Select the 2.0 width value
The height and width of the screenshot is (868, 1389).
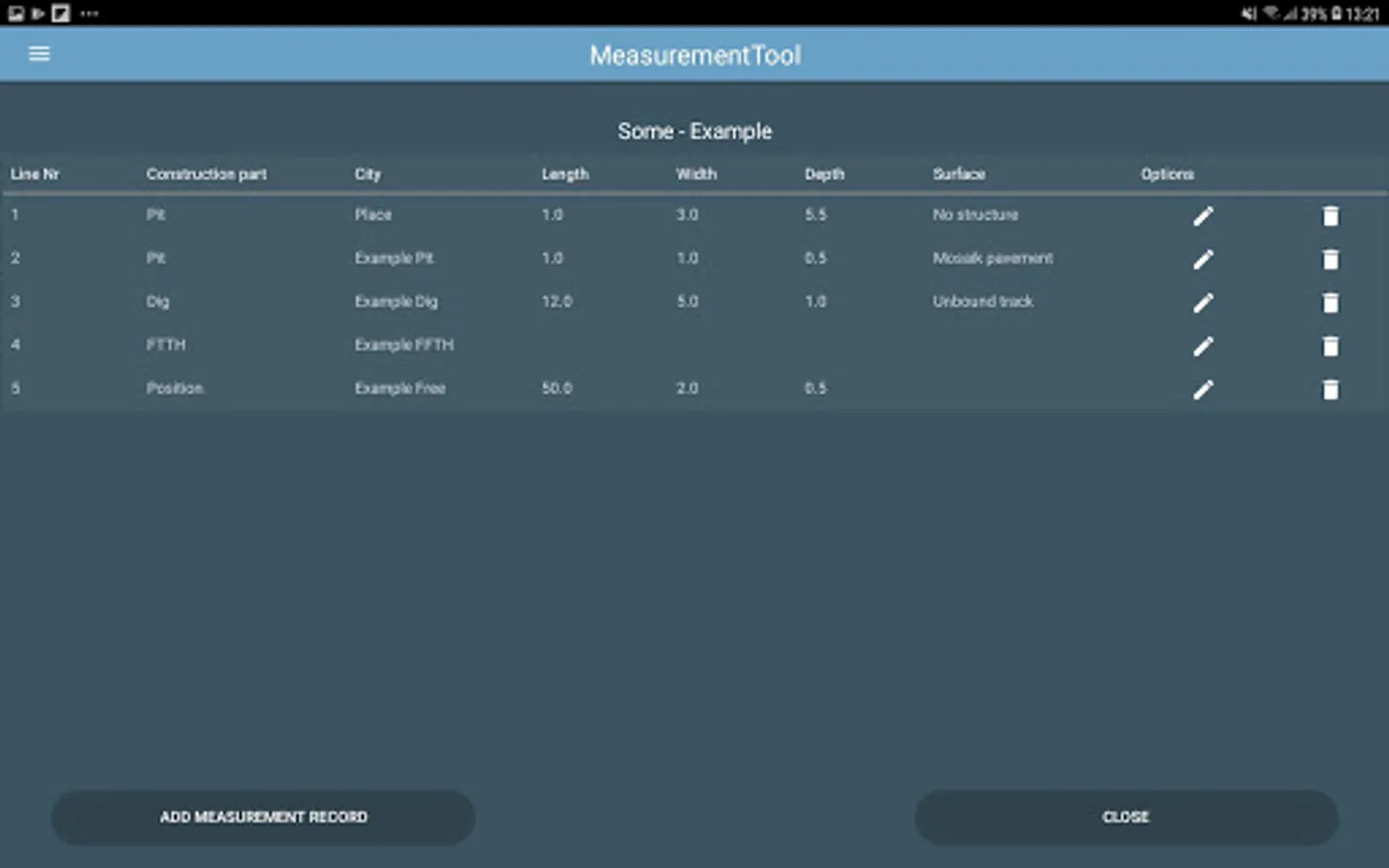(687, 389)
